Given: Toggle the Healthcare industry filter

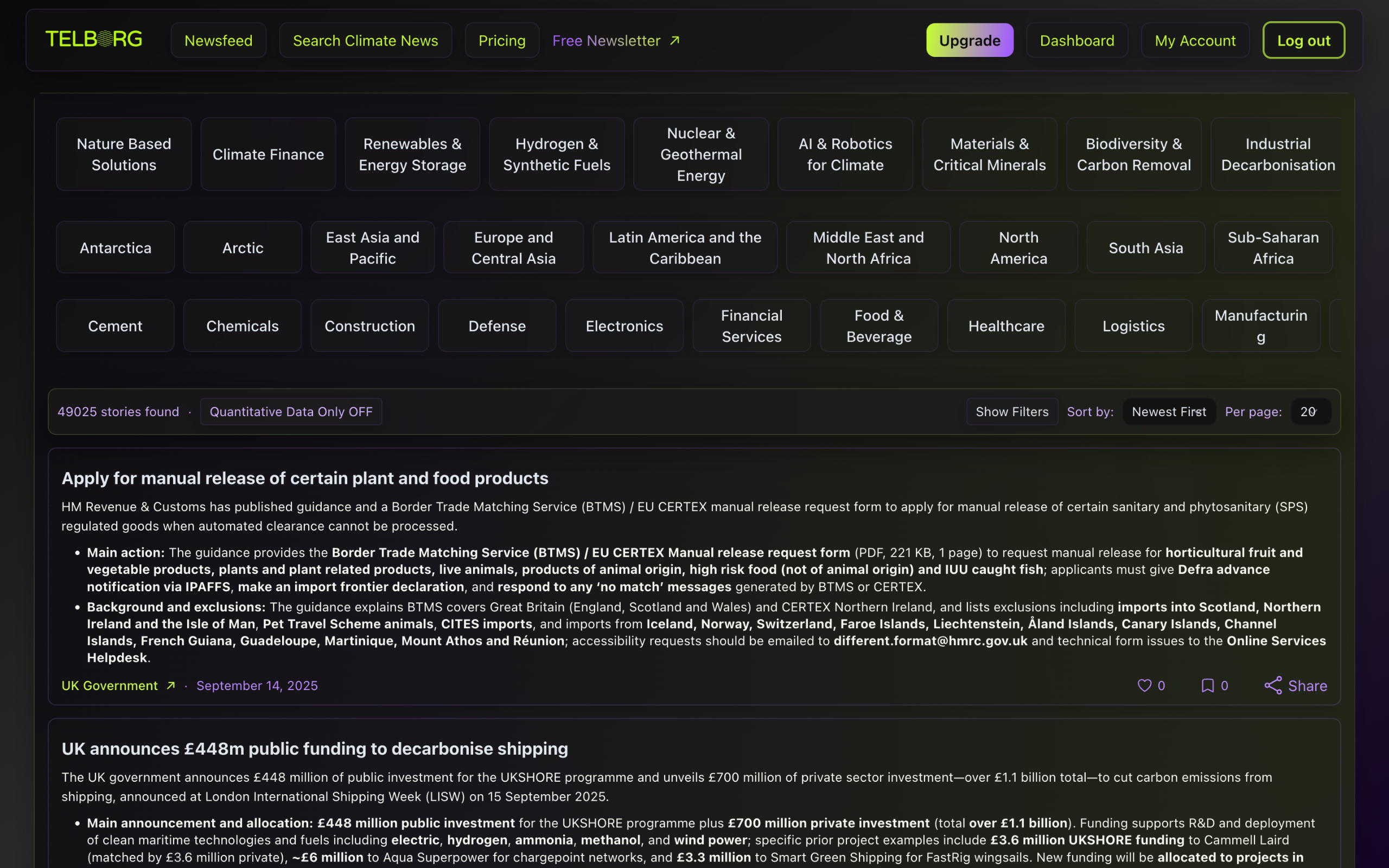Looking at the screenshot, I should 1005,325.
